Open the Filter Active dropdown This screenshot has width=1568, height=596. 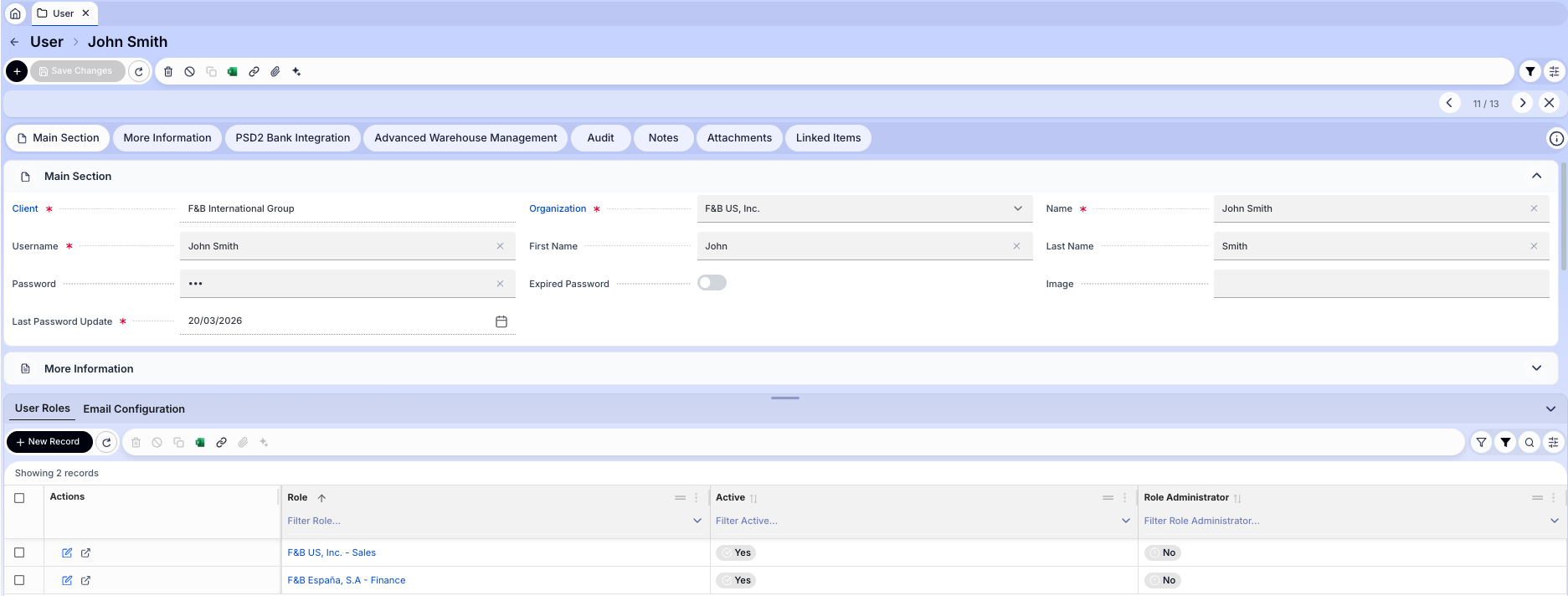coord(1125,521)
